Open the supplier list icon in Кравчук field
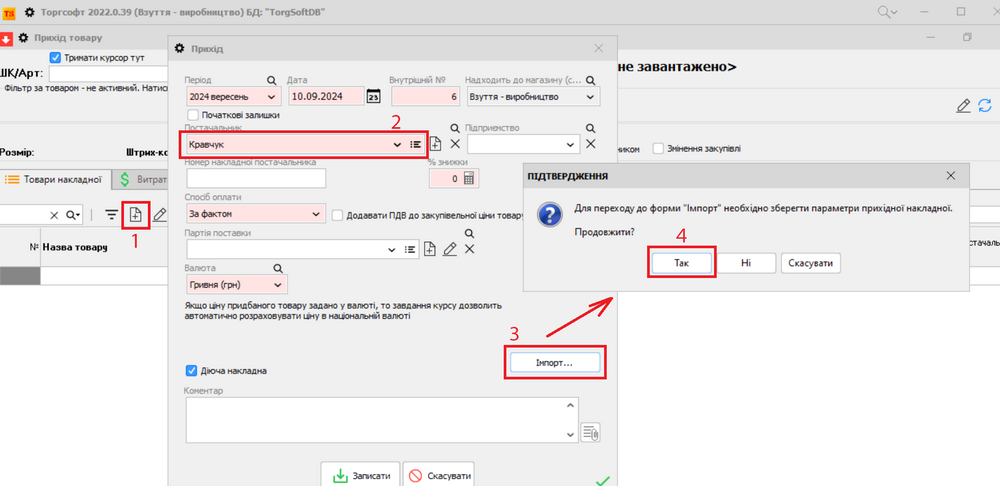This screenshot has width=1000, height=486. (415, 144)
